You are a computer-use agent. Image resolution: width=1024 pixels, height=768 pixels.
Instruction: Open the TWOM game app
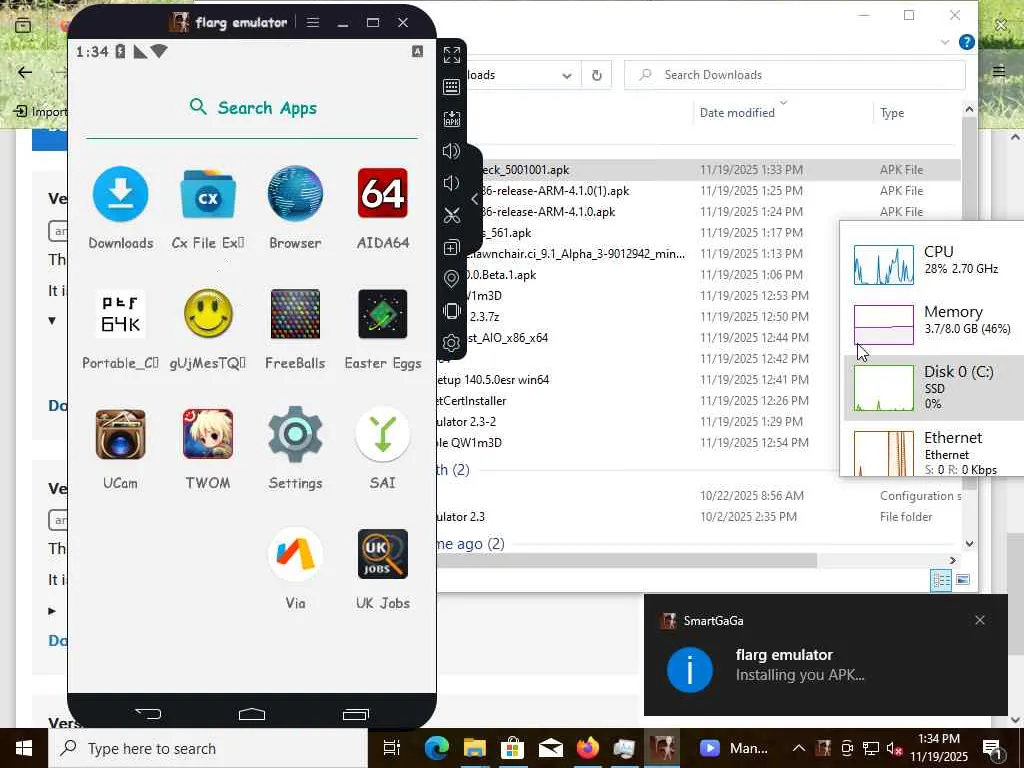click(208, 435)
